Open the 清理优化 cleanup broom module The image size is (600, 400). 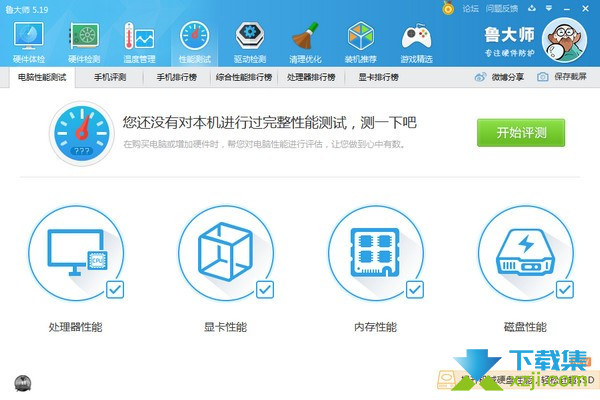tap(305, 42)
